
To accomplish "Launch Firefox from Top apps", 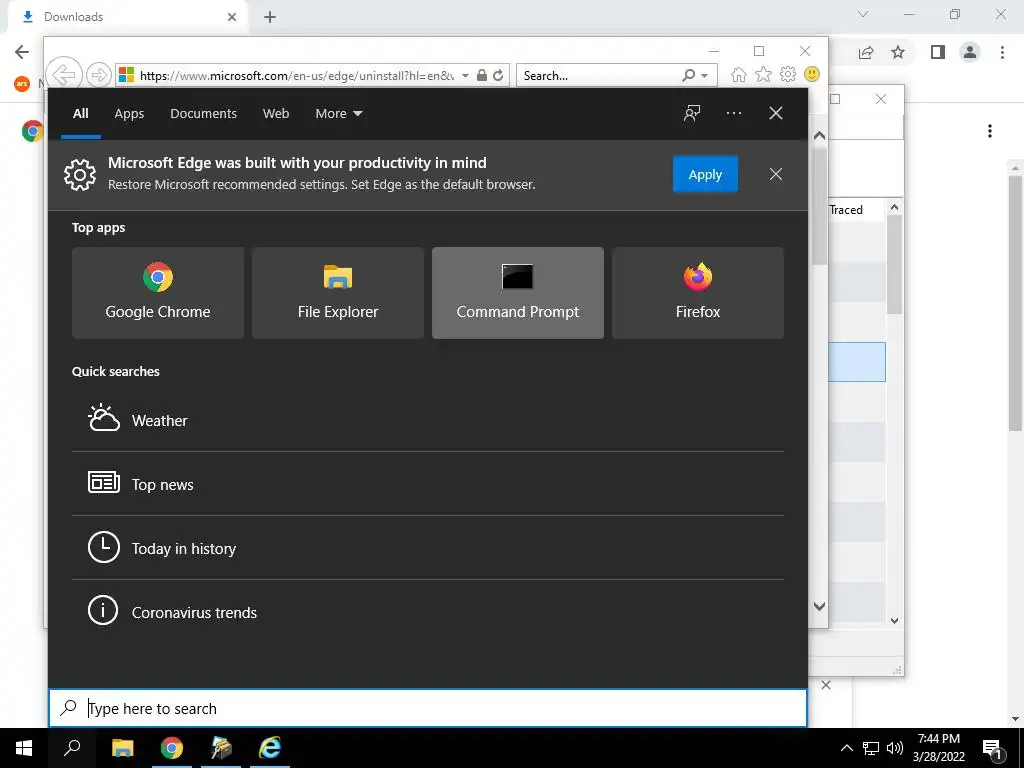I will (x=697, y=293).
